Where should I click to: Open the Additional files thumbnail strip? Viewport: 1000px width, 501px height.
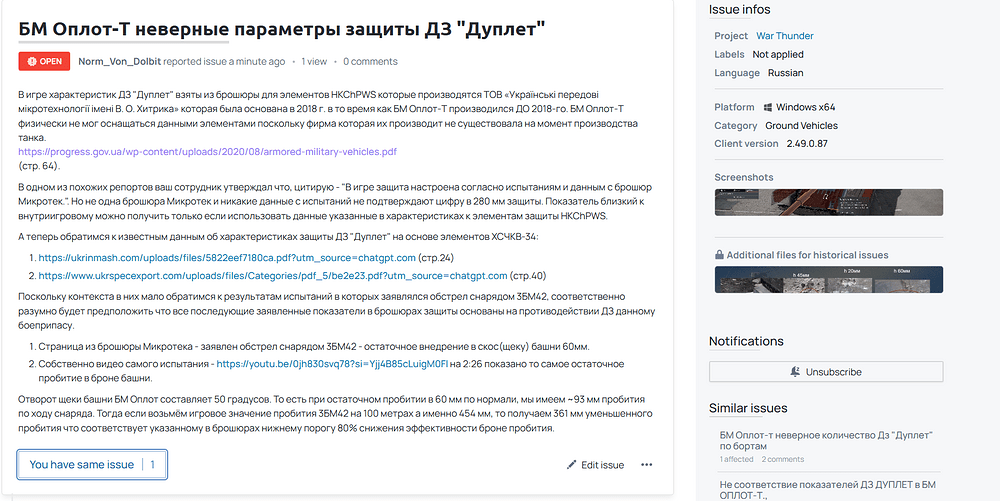[x=828, y=279]
